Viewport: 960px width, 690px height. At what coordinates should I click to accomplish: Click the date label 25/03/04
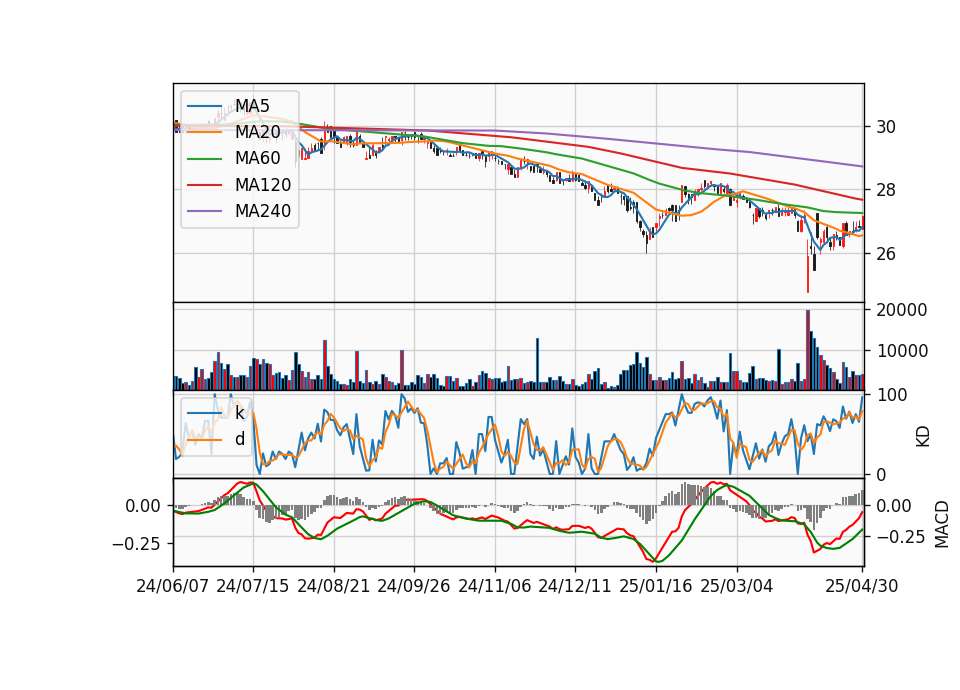[x=737, y=586]
